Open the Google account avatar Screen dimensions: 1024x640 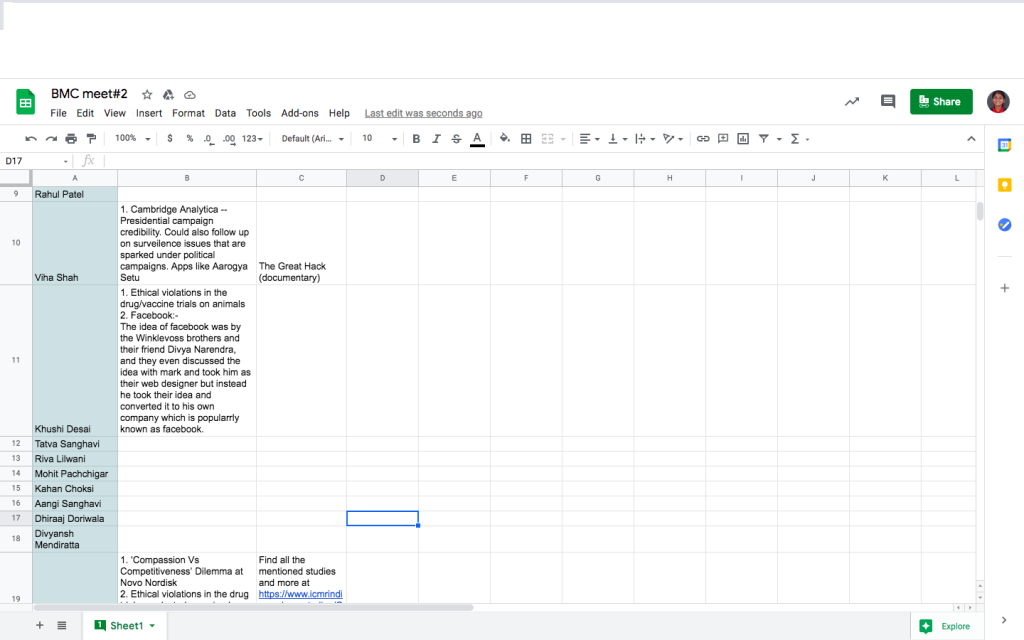(998, 101)
